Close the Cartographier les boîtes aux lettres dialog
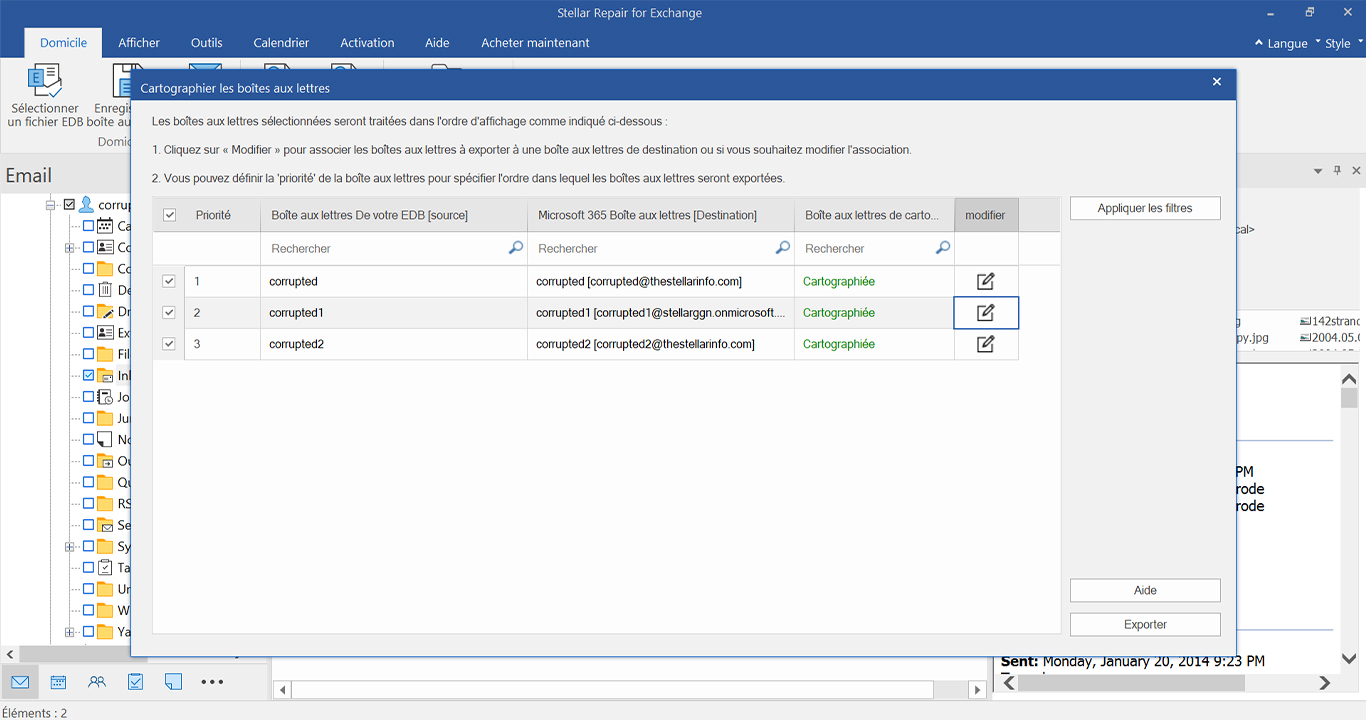Viewport: 1366px width, 720px height. 1217,82
